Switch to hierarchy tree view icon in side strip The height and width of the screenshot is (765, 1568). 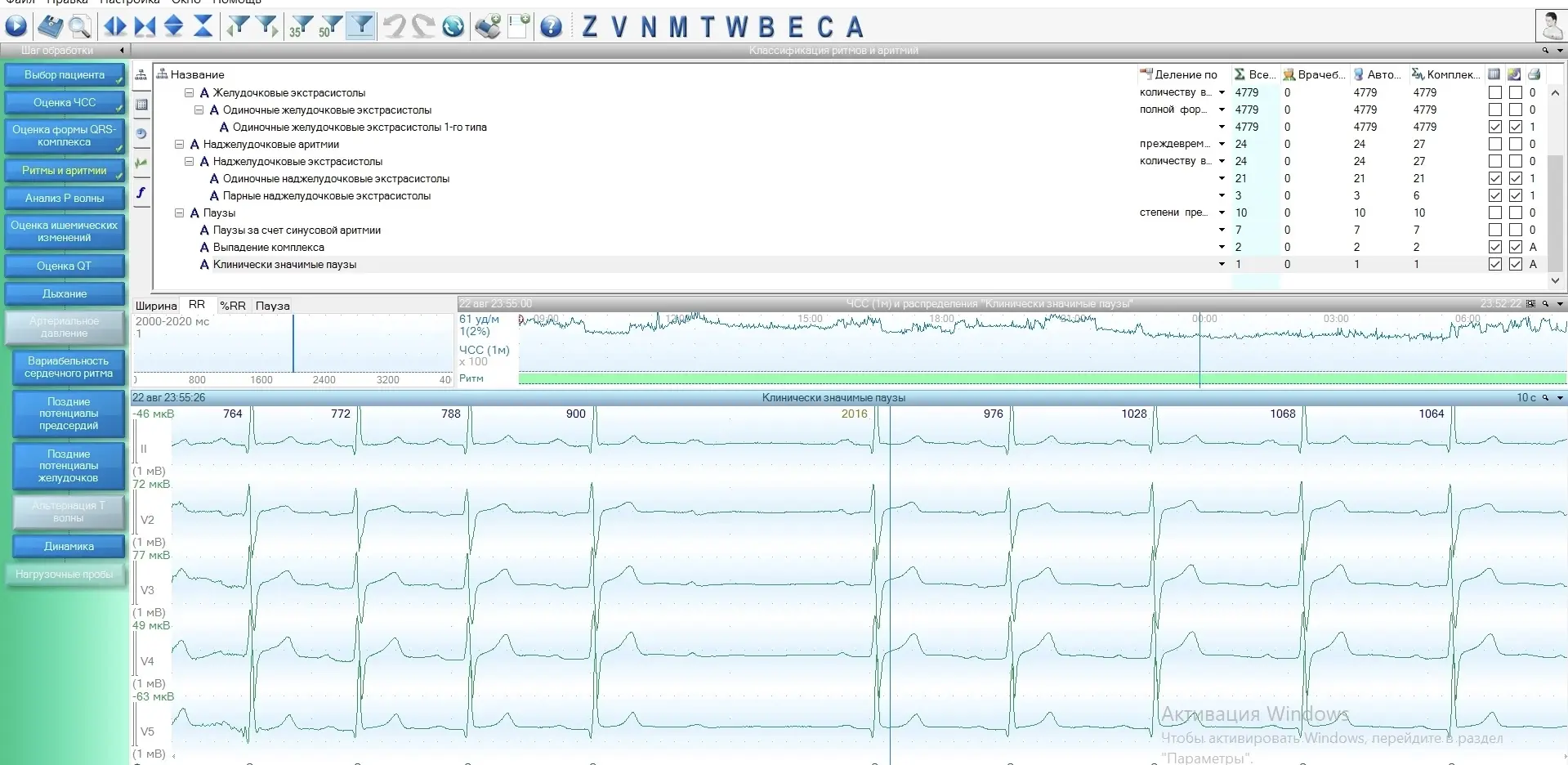coord(141,74)
